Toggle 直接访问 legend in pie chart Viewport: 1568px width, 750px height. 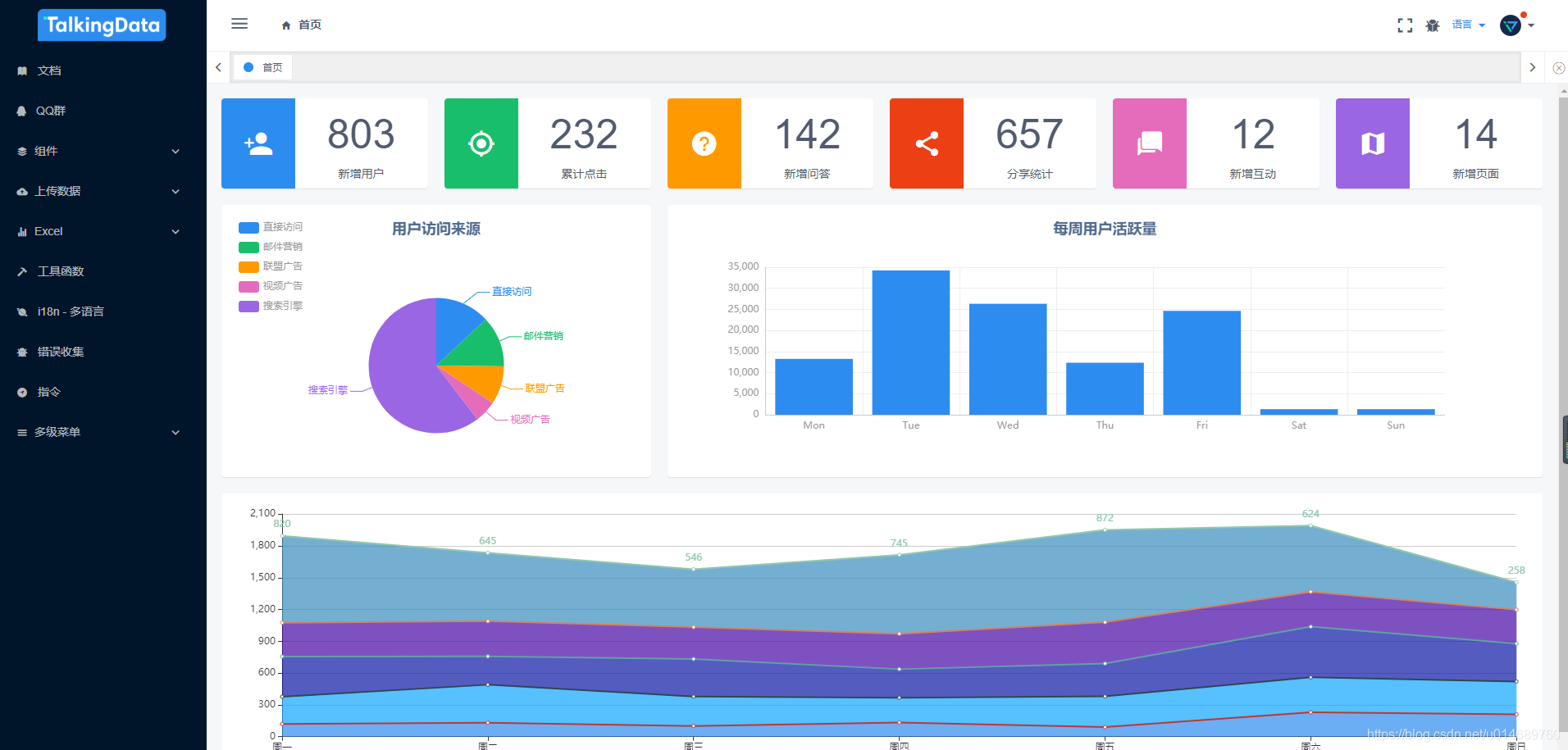coord(271,227)
